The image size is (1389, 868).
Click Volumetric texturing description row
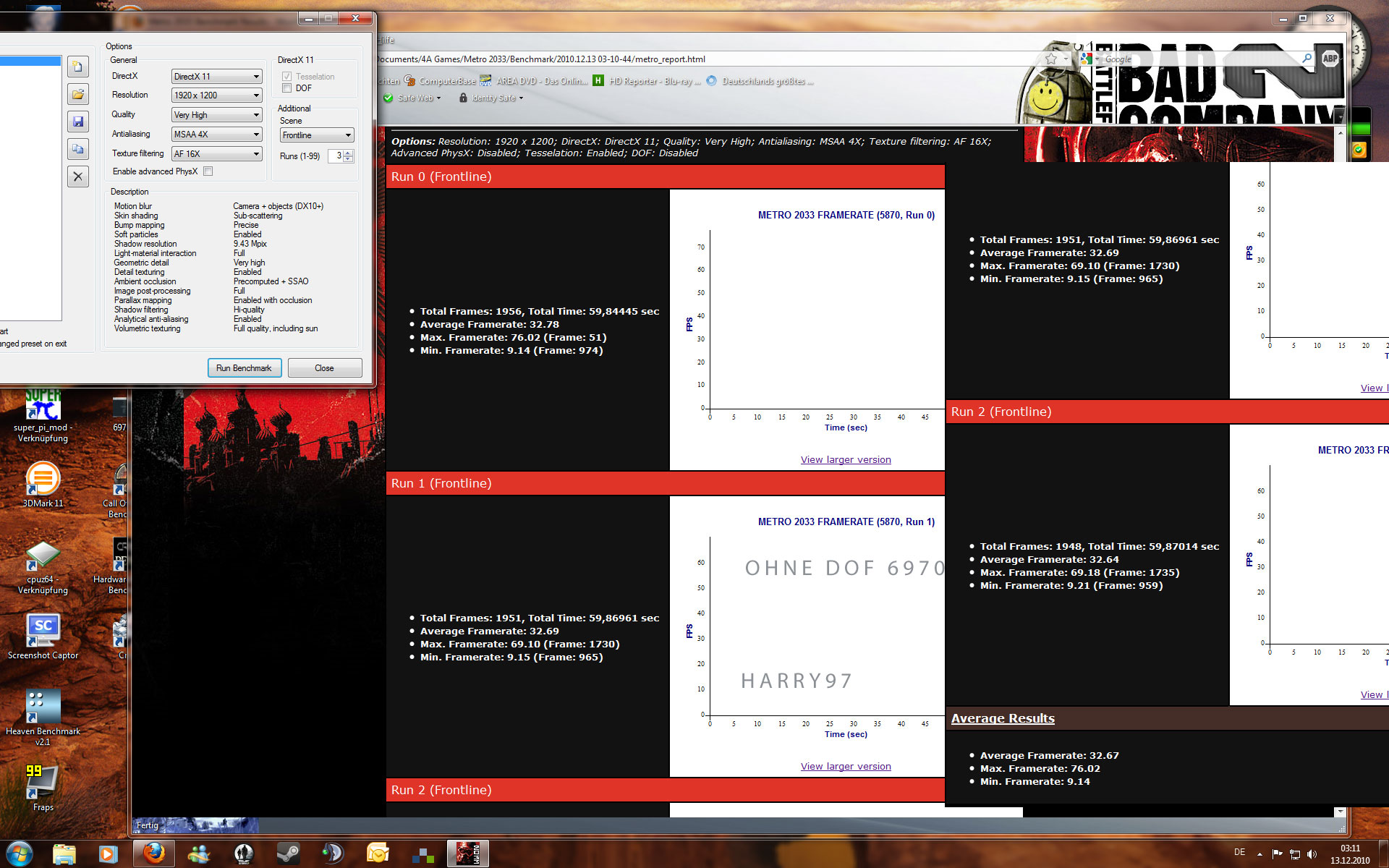pyautogui.click(x=216, y=328)
